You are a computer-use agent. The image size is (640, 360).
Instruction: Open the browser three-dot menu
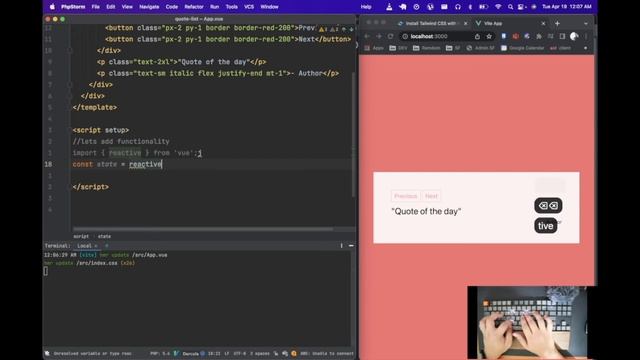tap(586, 36)
